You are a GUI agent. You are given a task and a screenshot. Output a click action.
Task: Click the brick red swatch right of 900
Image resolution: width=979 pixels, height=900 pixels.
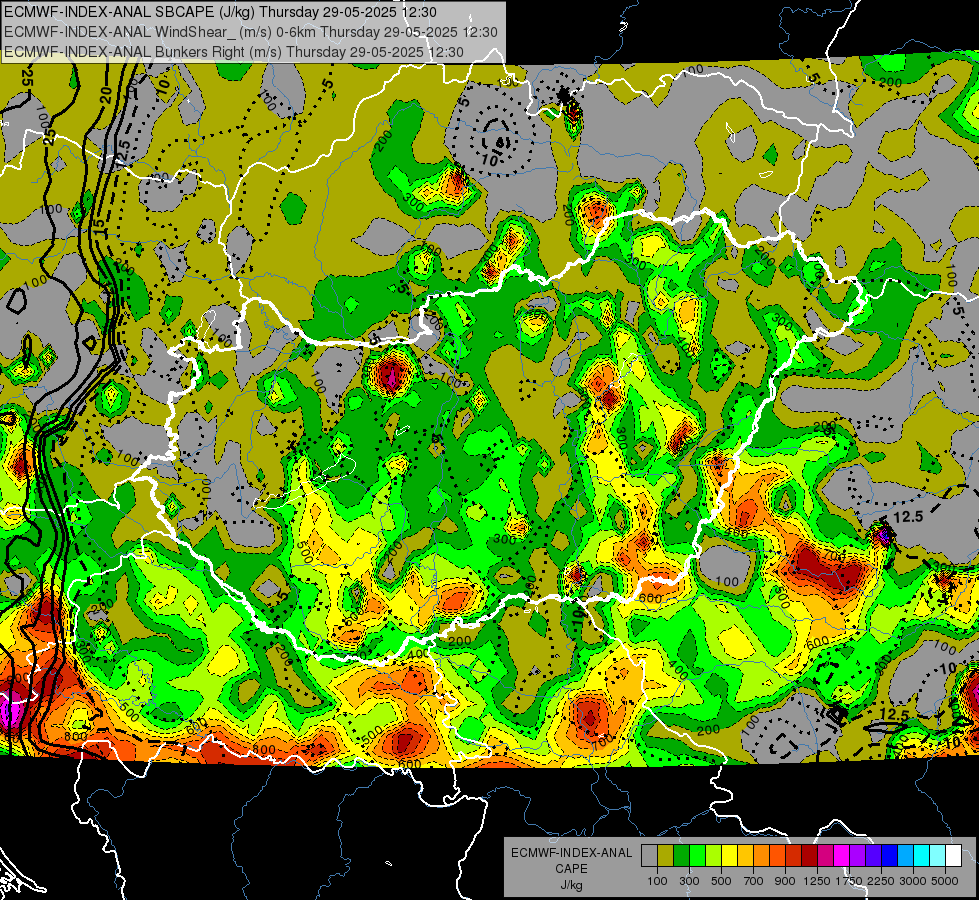pyautogui.click(x=794, y=856)
